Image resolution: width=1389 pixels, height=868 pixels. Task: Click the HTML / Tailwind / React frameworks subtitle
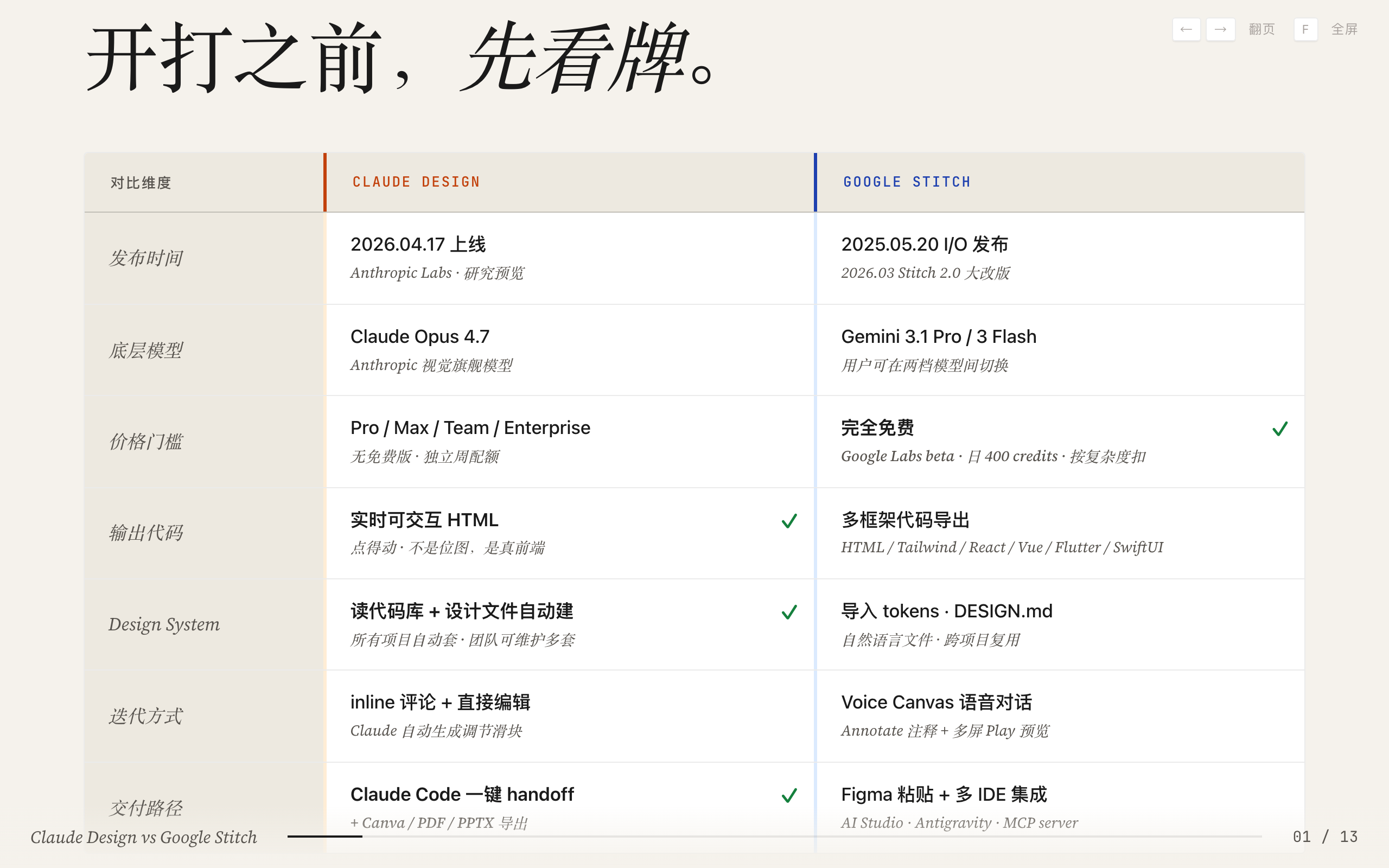pyautogui.click(x=1002, y=547)
